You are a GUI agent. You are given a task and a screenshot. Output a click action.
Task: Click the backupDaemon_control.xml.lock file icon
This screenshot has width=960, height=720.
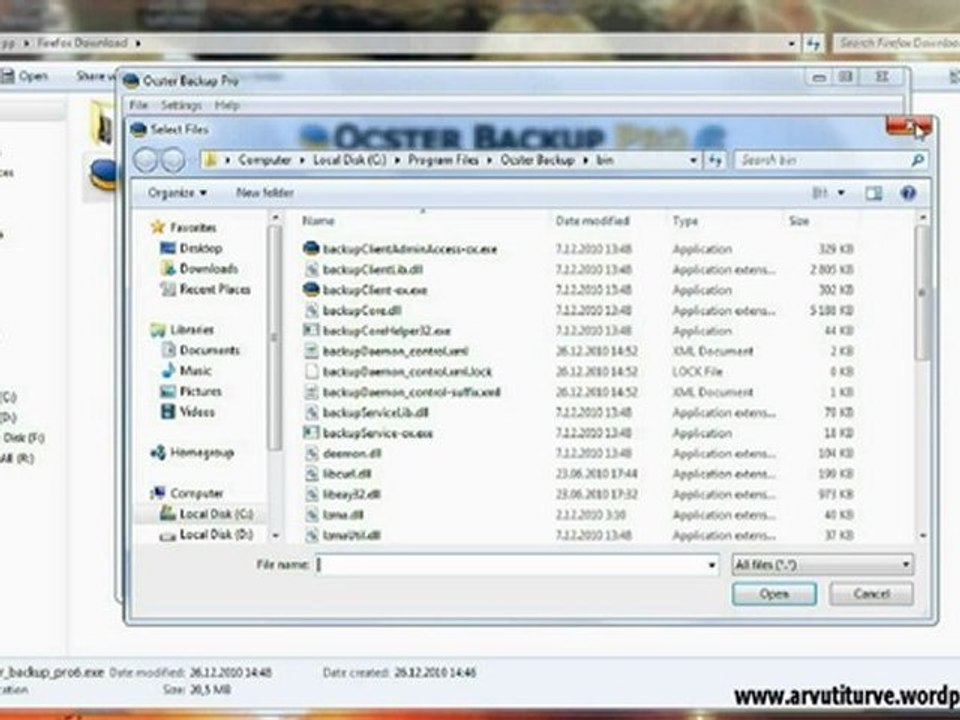312,372
